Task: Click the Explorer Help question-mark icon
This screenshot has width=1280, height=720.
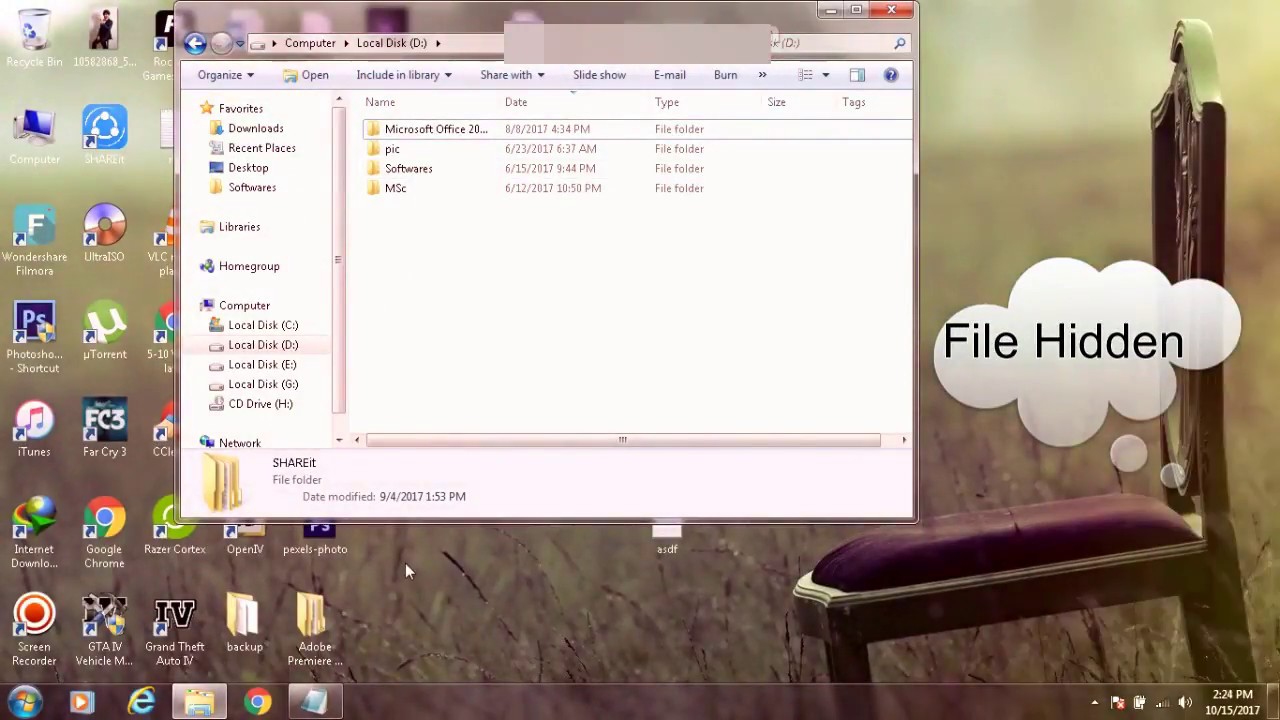Action: point(892,75)
